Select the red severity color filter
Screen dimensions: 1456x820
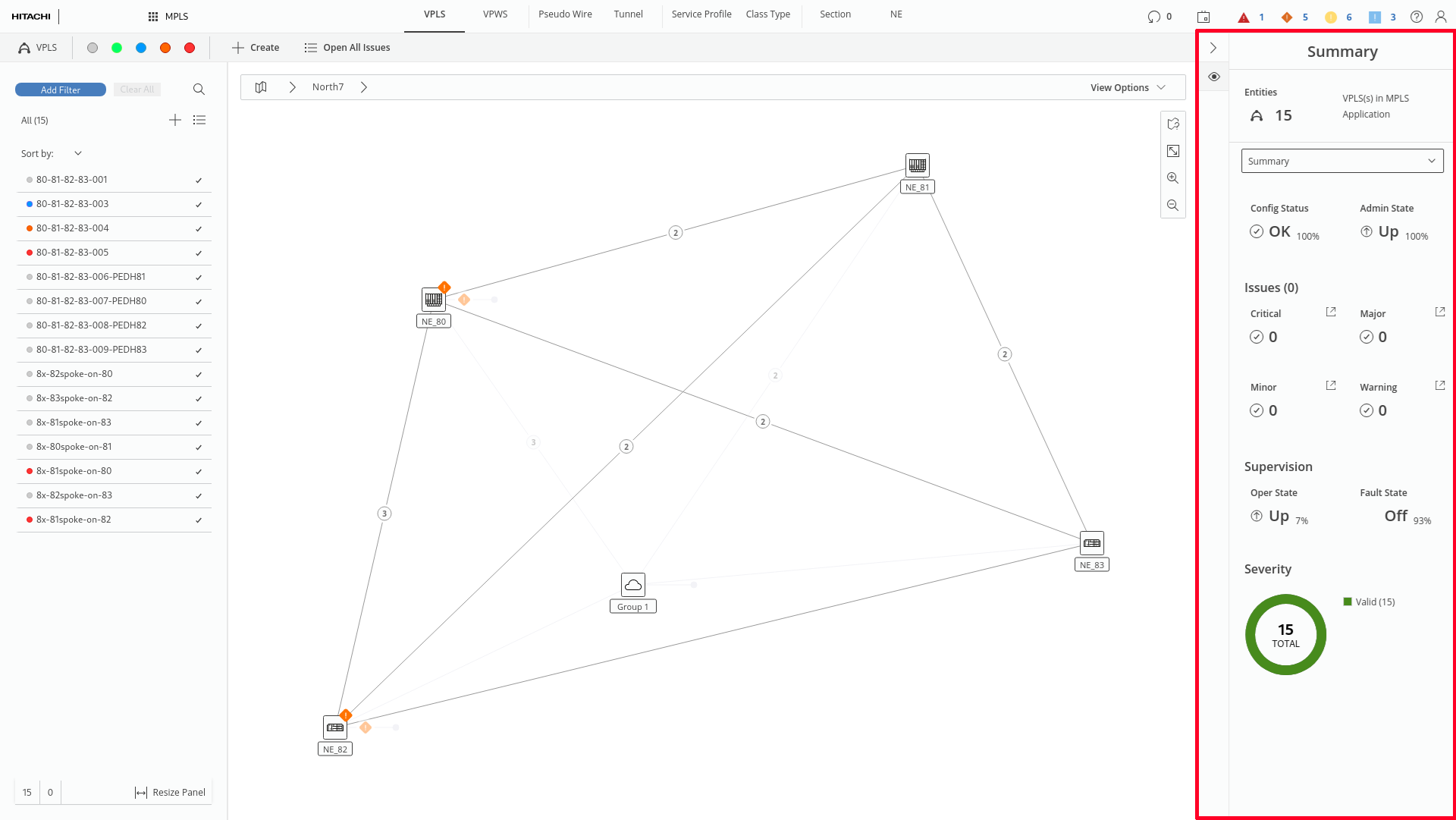(x=190, y=48)
